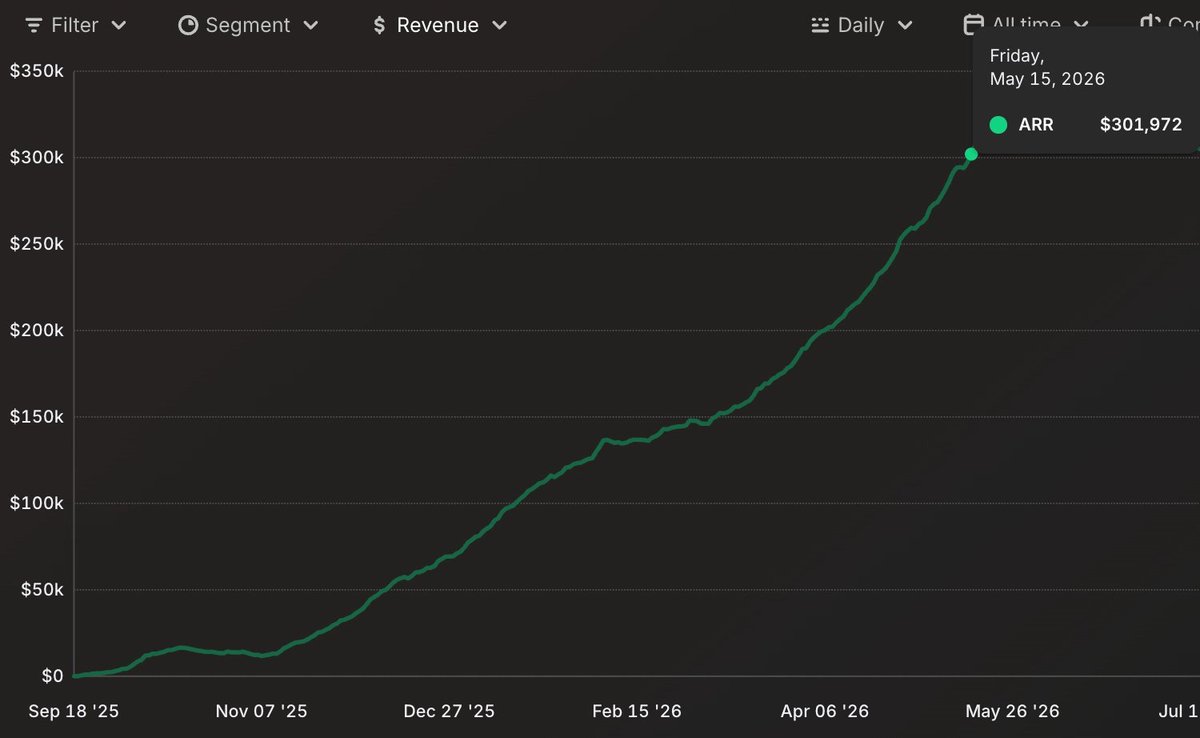Click the $350k y-axis label

[x=37, y=71]
